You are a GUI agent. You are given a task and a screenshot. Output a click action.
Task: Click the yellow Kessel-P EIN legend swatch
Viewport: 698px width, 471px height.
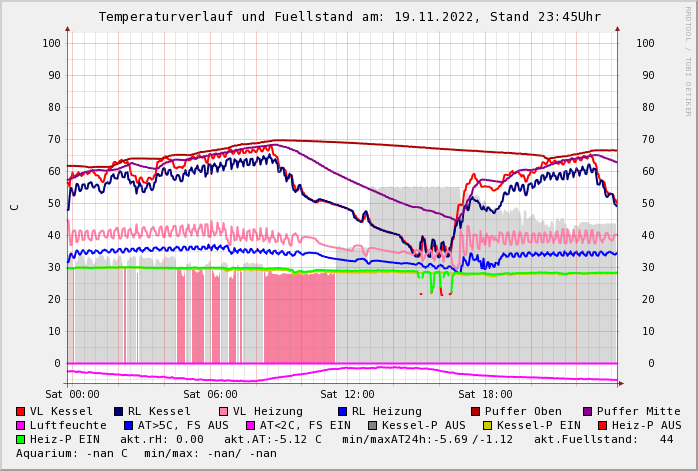488,425
